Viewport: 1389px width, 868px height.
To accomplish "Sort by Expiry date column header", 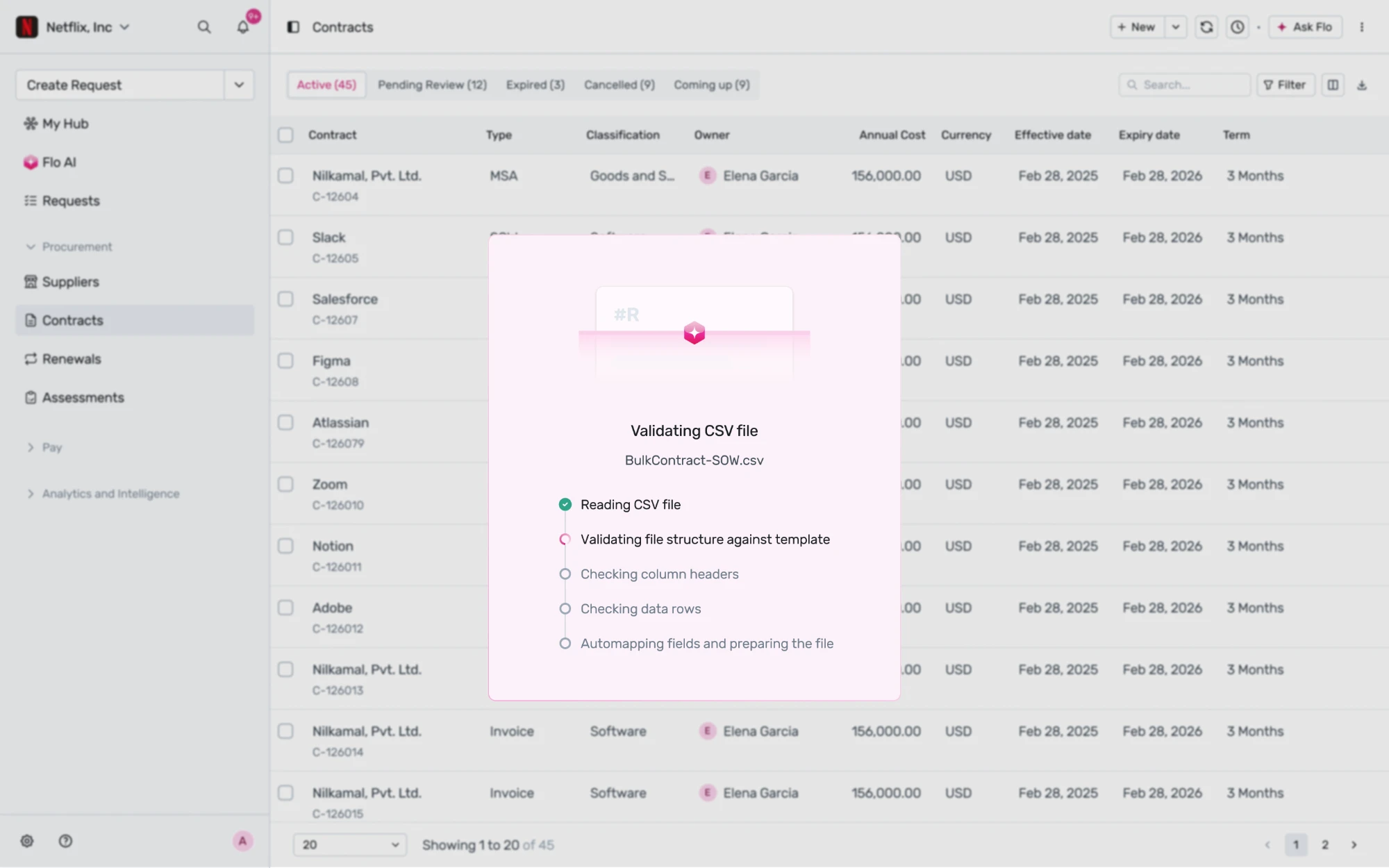I will tap(1149, 135).
